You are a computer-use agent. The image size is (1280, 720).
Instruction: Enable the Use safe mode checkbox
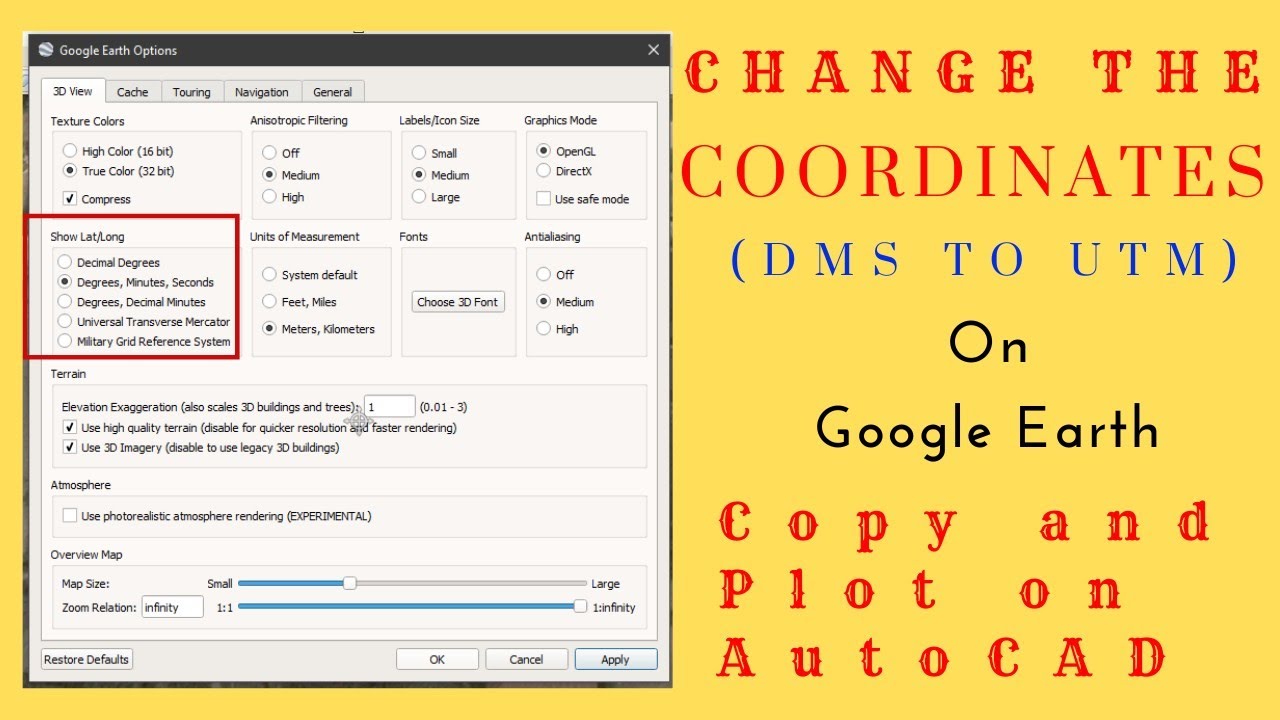[x=543, y=199]
